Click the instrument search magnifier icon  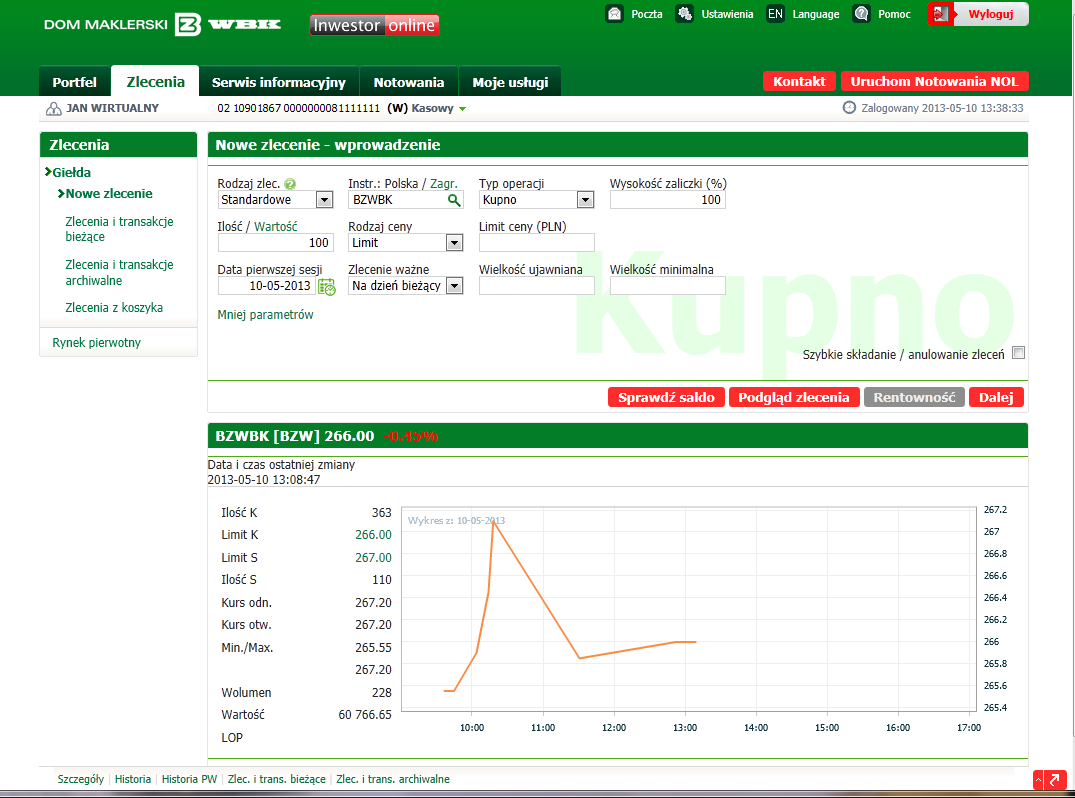(x=454, y=200)
